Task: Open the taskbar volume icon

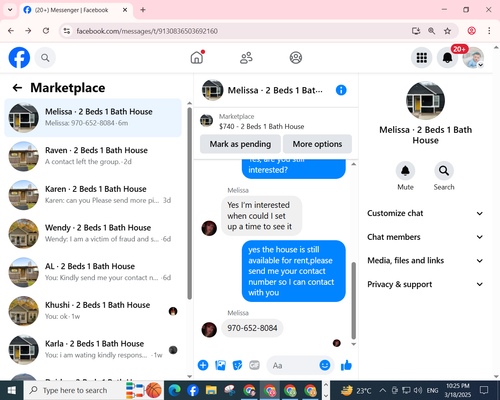Action: click(x=417, y=390)
